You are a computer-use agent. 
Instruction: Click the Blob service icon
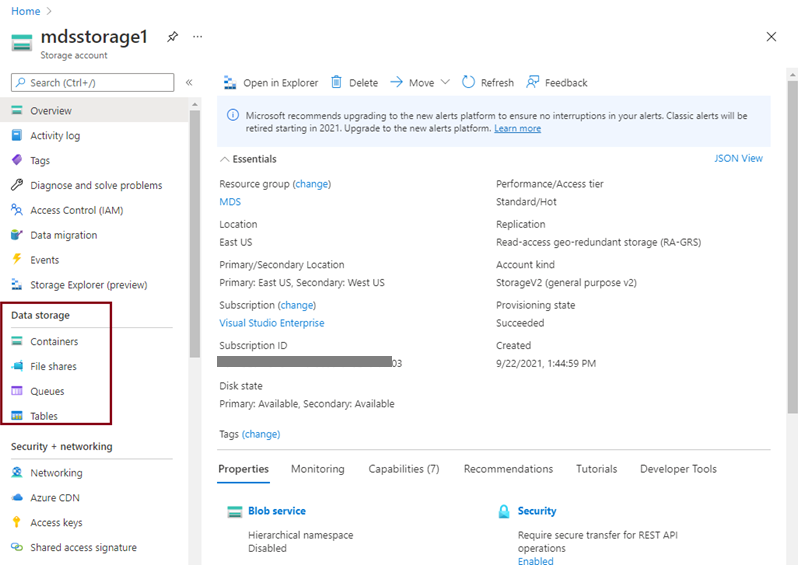(235, 512)
